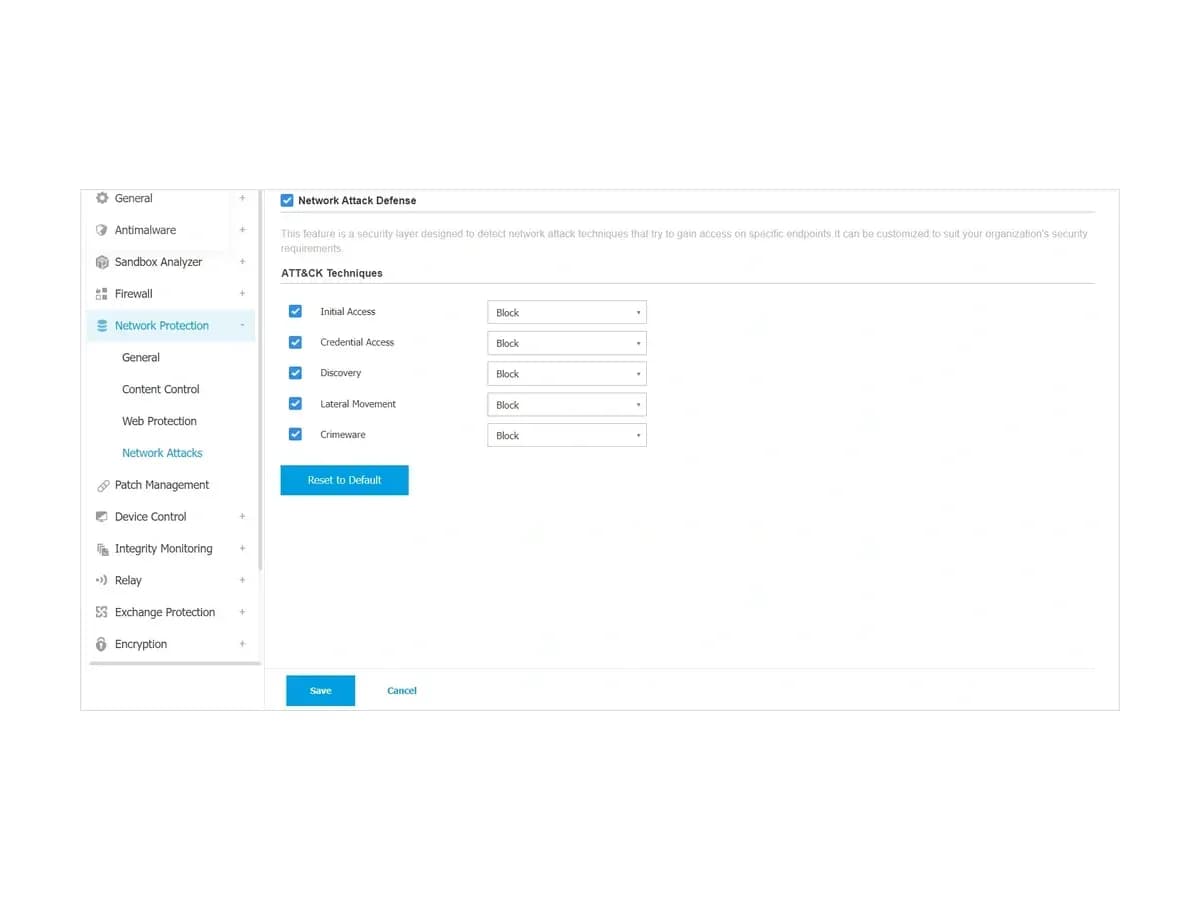Uncheck the Credential Access checkbox
Screen dimensions: 1200x900
295,342
